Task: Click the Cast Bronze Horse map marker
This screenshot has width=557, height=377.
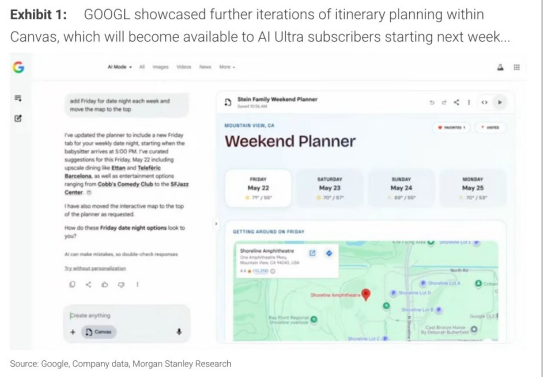Action: [x=474, y=329]
